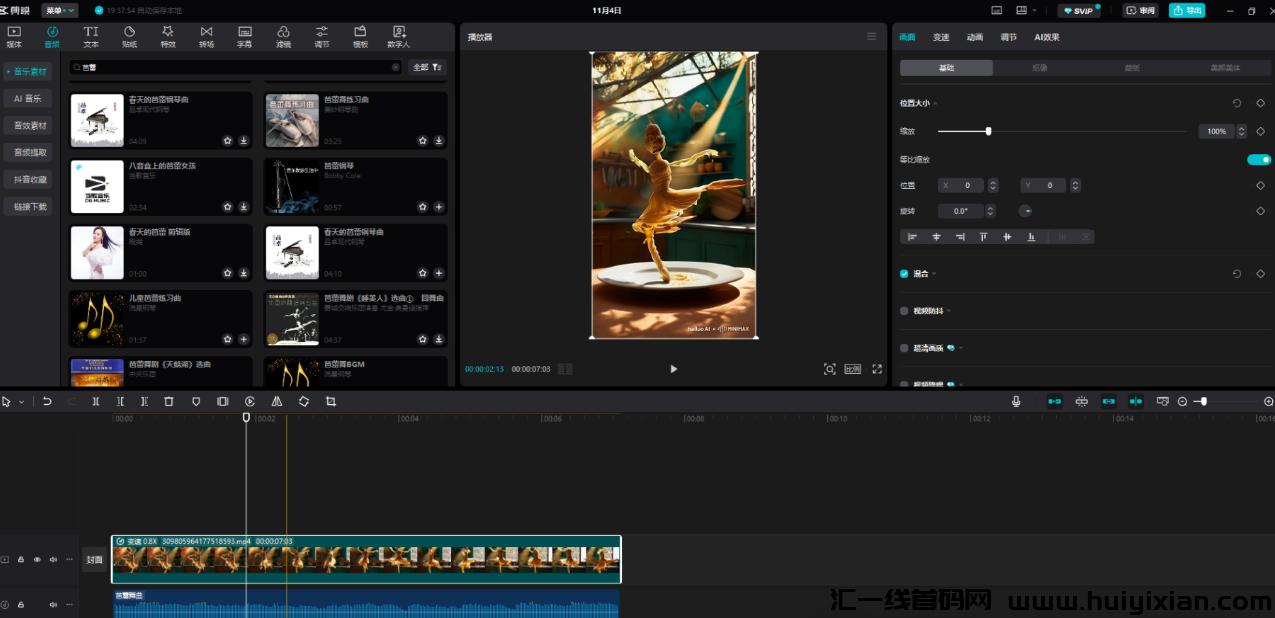
Task: Enable the 视频防抖 stabilization checkbox
Action: [904, 311]
